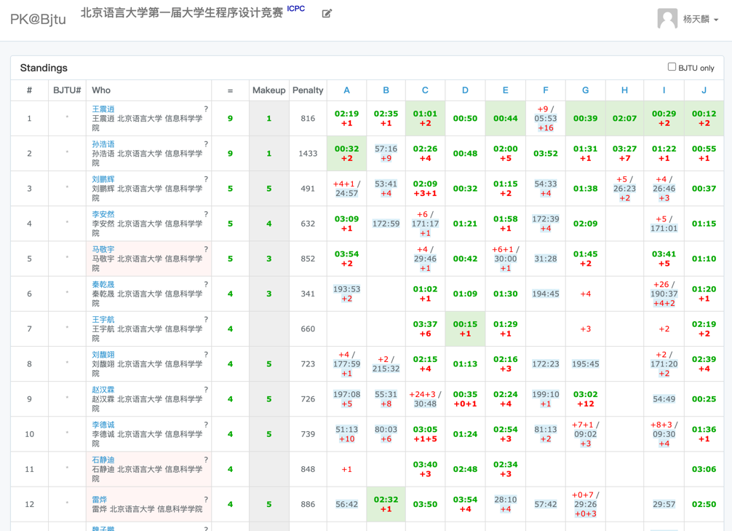The width and height of the screenshot is (732, 531).
Task: Select penalty value 660
Action: [x=308, y=328]
